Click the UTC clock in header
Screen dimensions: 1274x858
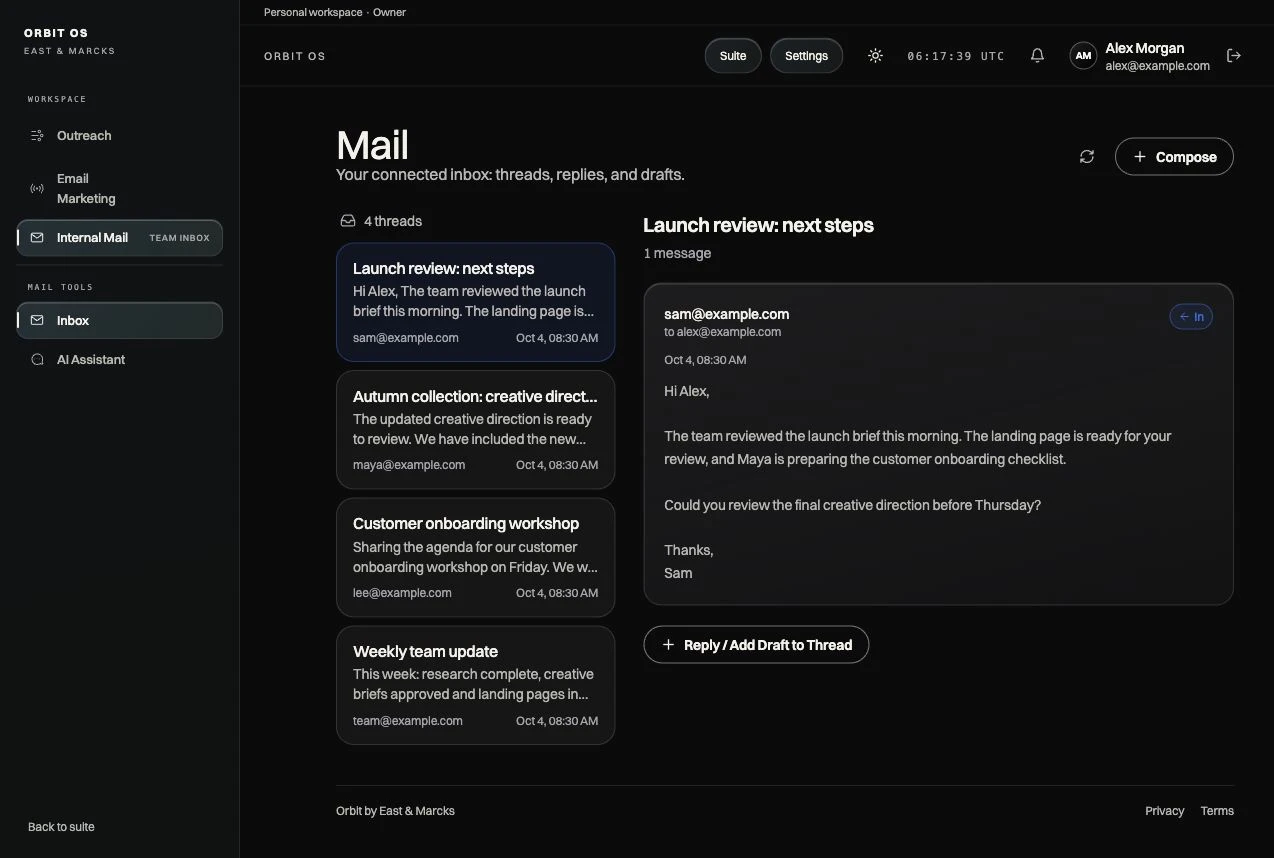tap(955, 56)
